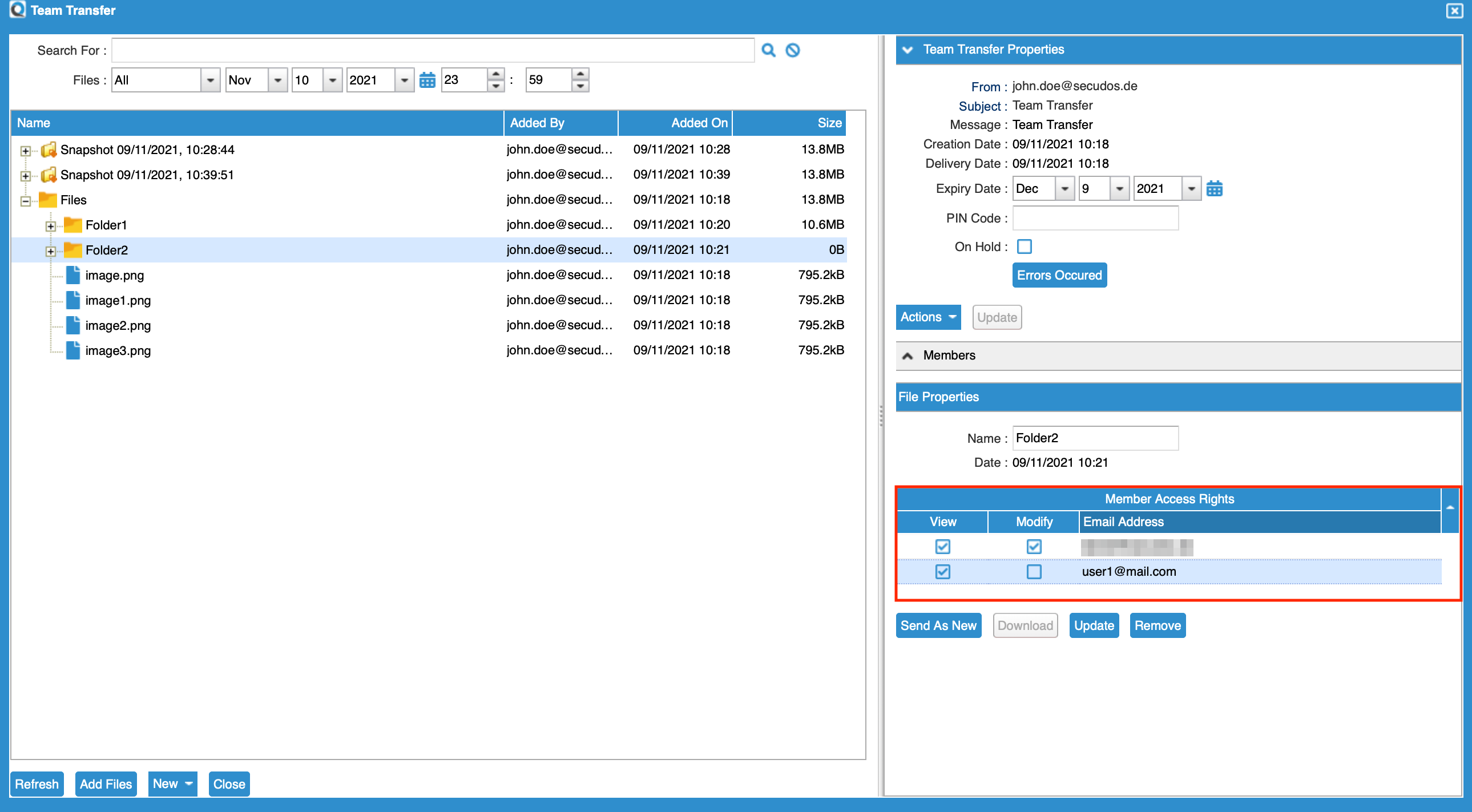Viewport: 1472px width, 812px height.
Task: Open the Files filter All dropdown
Action: point(210,80)
